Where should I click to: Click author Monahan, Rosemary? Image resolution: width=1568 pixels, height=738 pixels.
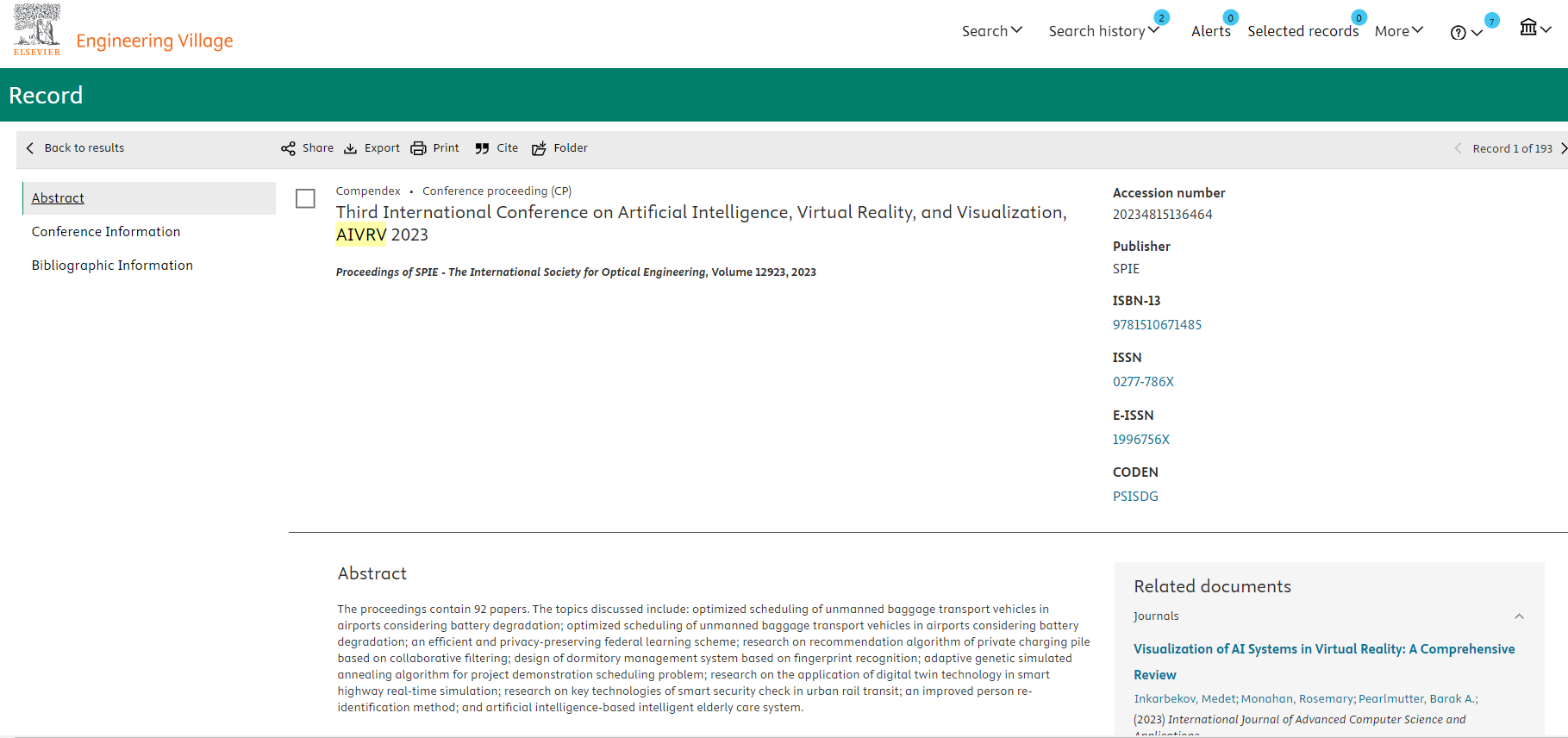1297,699
